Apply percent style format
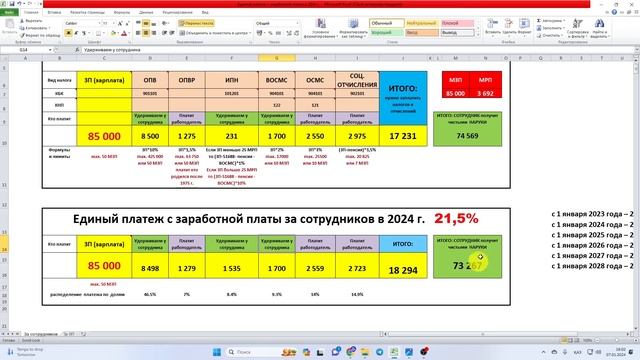 point(270,33)
